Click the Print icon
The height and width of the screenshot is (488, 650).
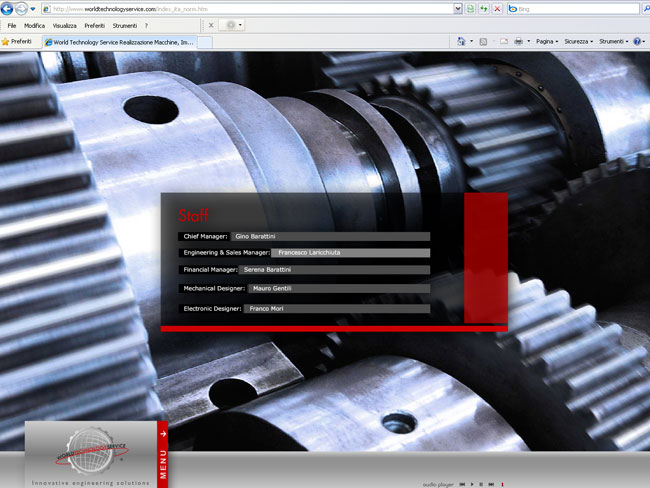pyautogui.click(x=518, y=41)
